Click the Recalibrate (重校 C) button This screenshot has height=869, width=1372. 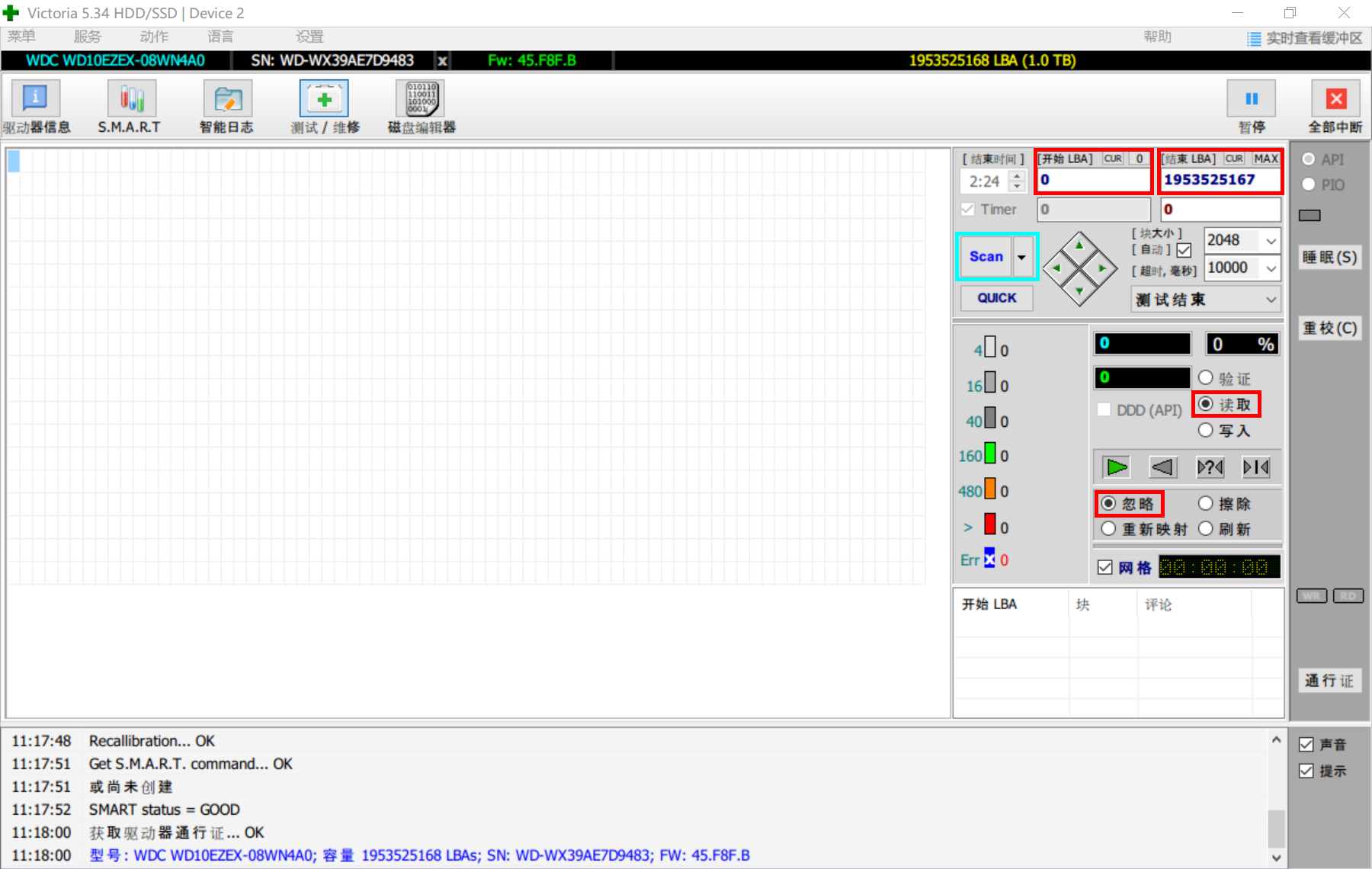1329,329
